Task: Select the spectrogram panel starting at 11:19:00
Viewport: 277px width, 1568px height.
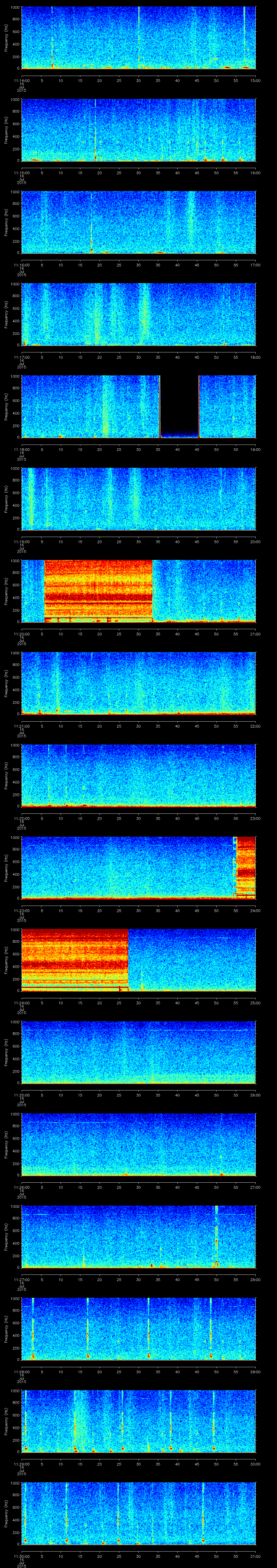Action: coord(139,499)
